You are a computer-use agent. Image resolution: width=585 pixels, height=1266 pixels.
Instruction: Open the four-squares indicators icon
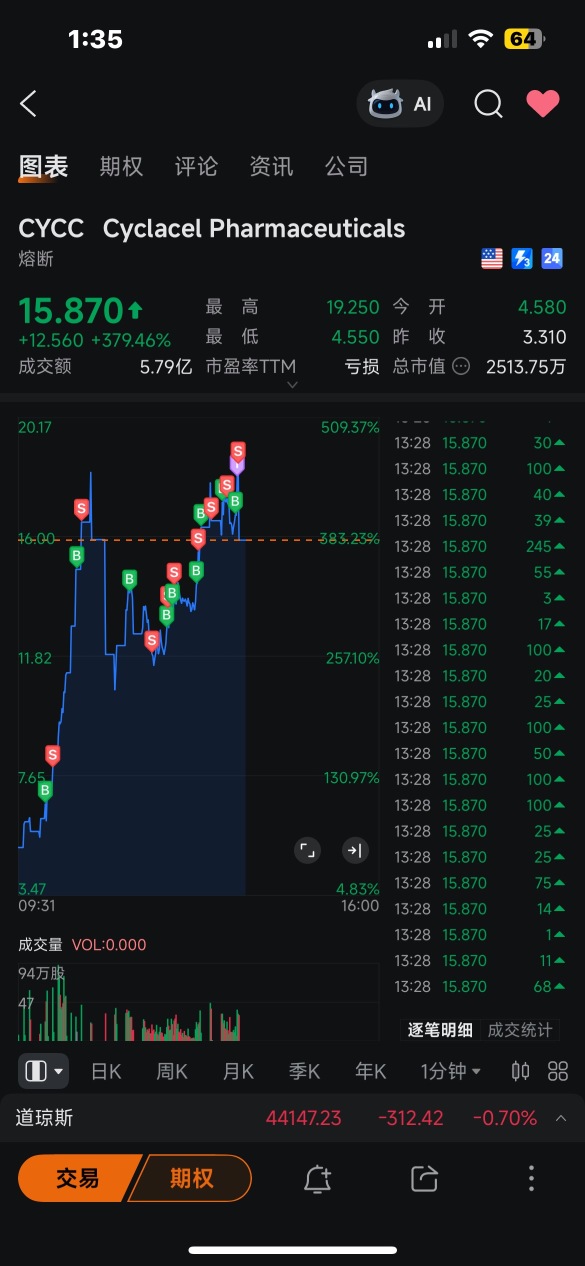558,1071
